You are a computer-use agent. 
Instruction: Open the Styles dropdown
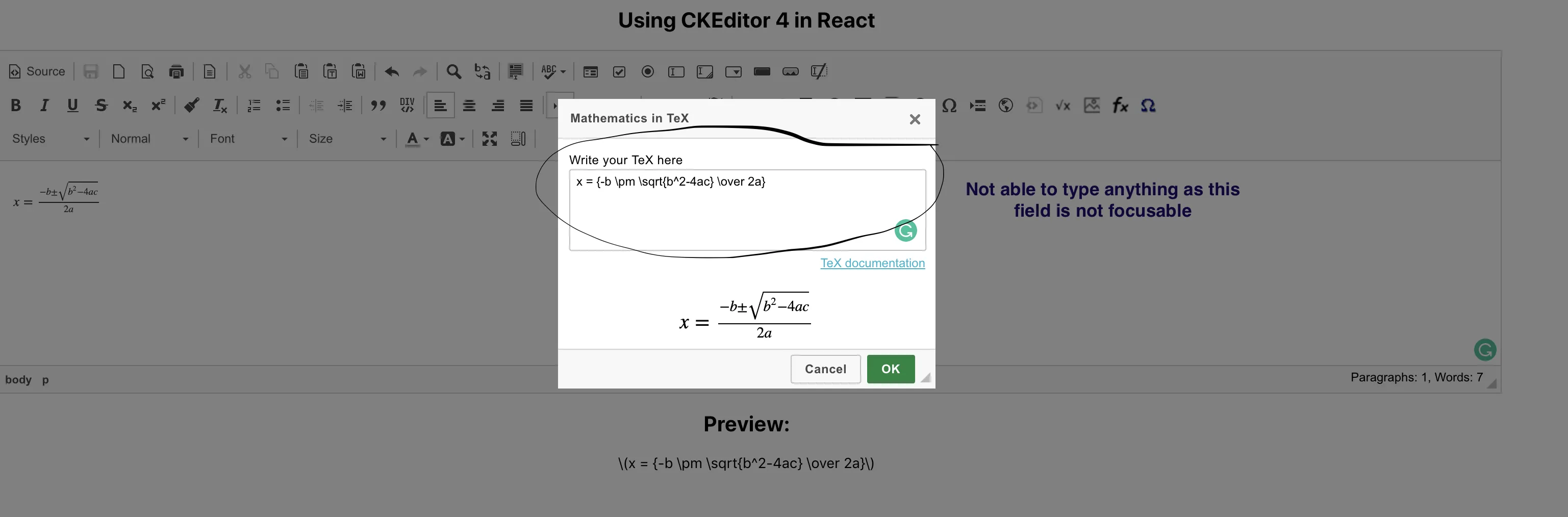coord(50,139)
